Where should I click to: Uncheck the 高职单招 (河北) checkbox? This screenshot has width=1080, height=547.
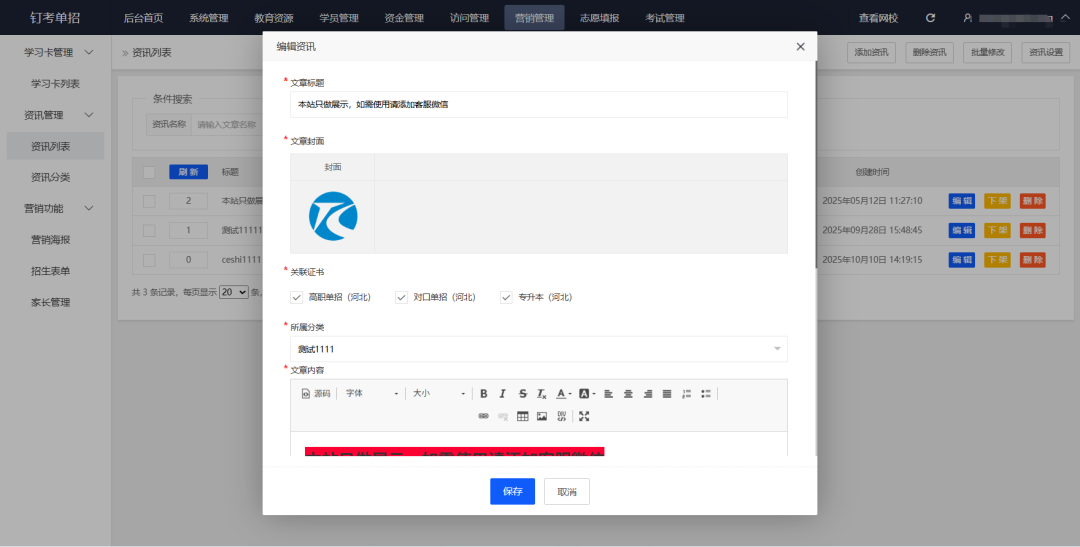tap(296, 297)
